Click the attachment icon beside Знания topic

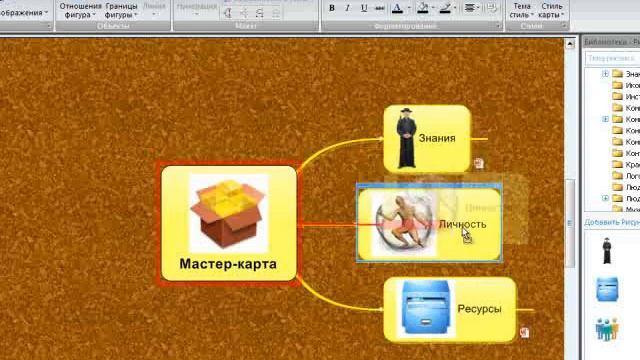pyautogui.click(x=479, y=164)
